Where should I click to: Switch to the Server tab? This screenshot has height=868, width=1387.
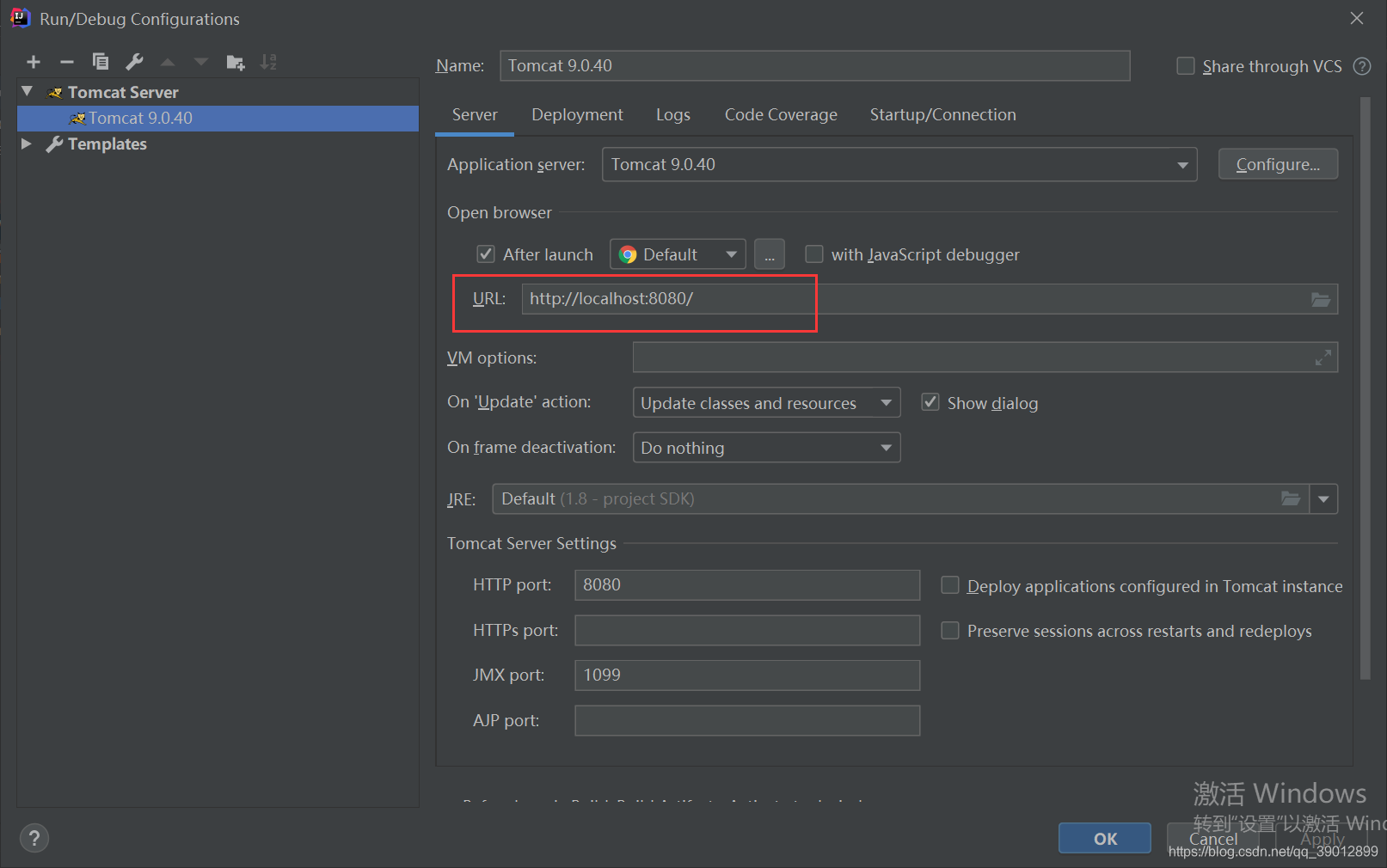pos(475,115)
